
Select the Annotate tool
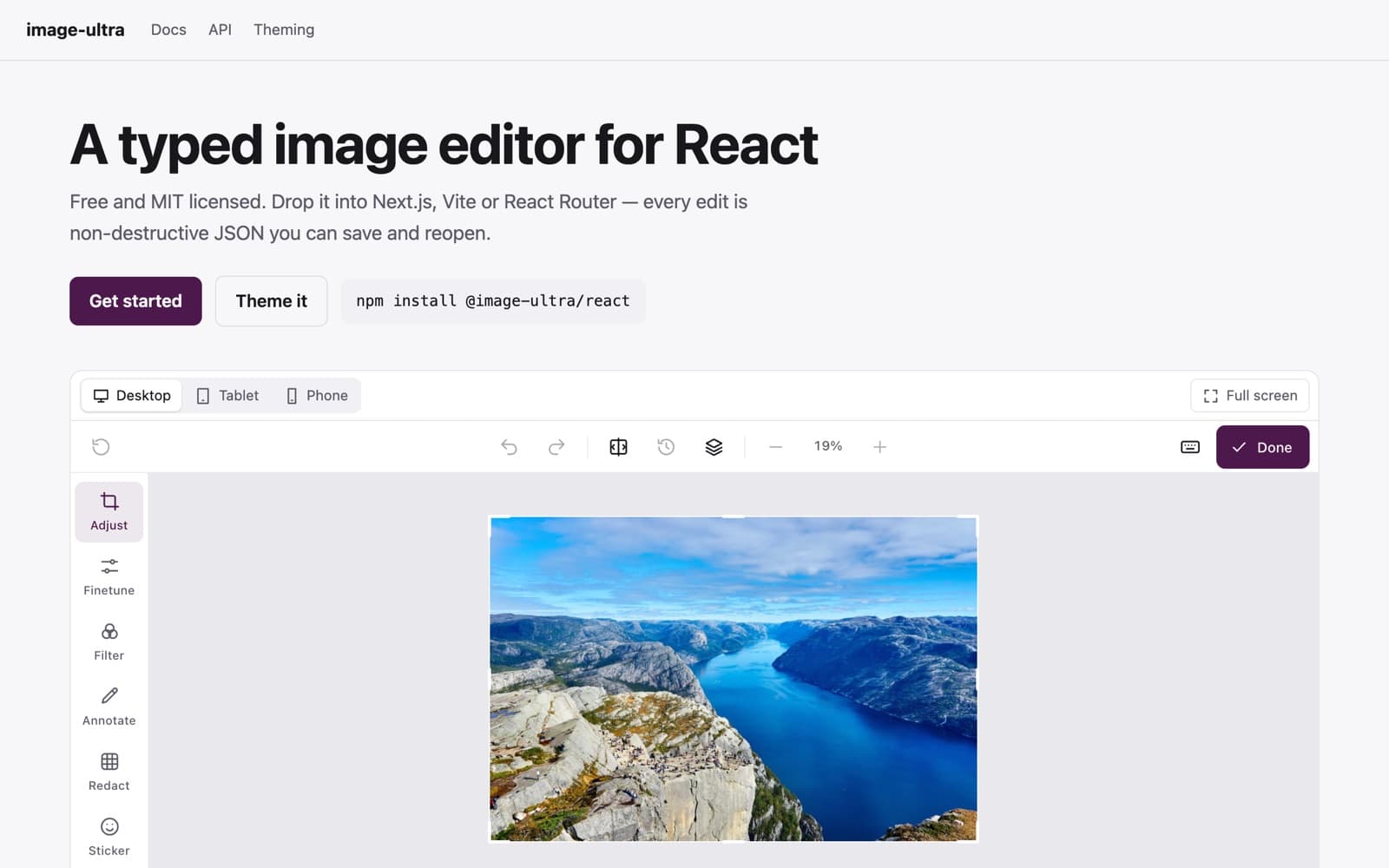pyautogui.click(x=109, y=707)
